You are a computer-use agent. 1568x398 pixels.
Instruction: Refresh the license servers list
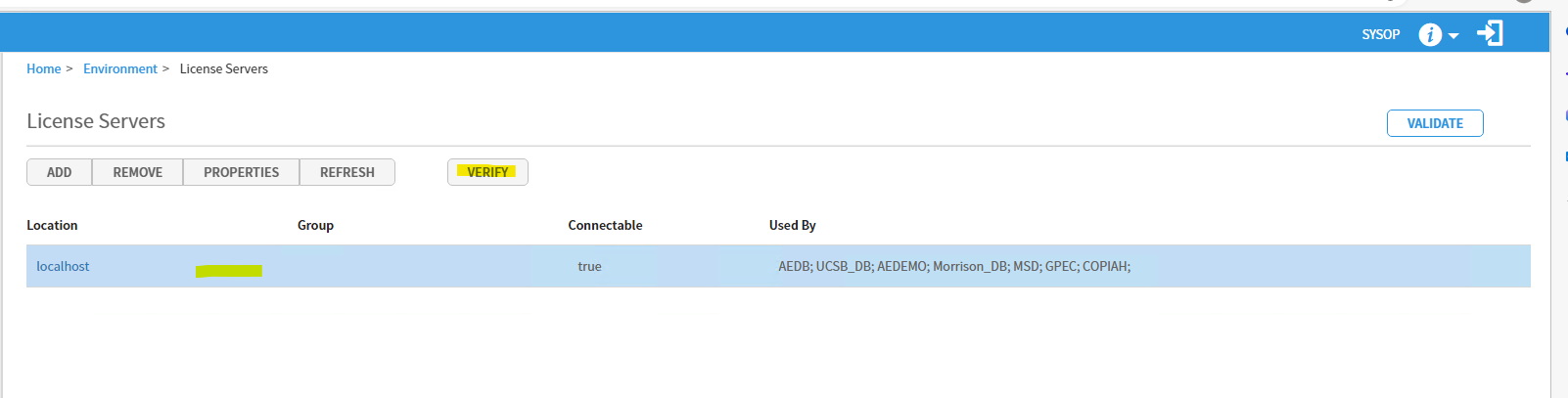(x=347, y=172)
